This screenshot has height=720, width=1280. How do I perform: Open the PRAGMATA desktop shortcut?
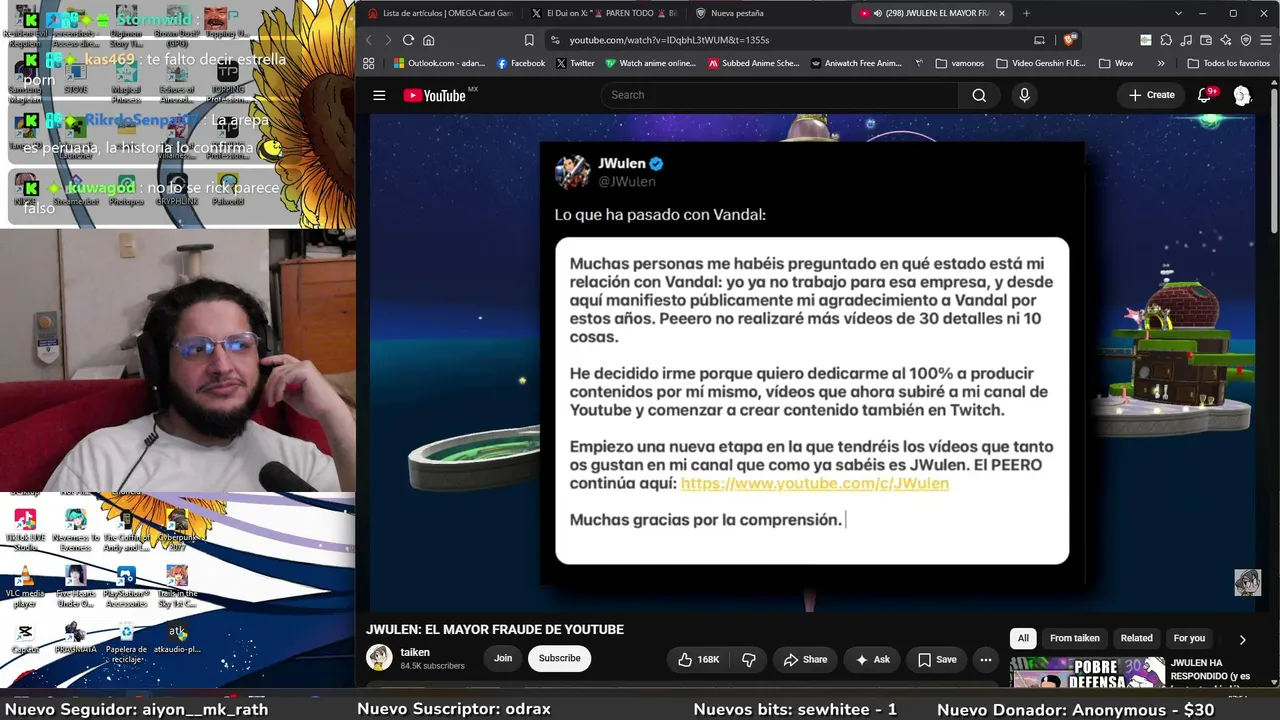tap(75, 638)
